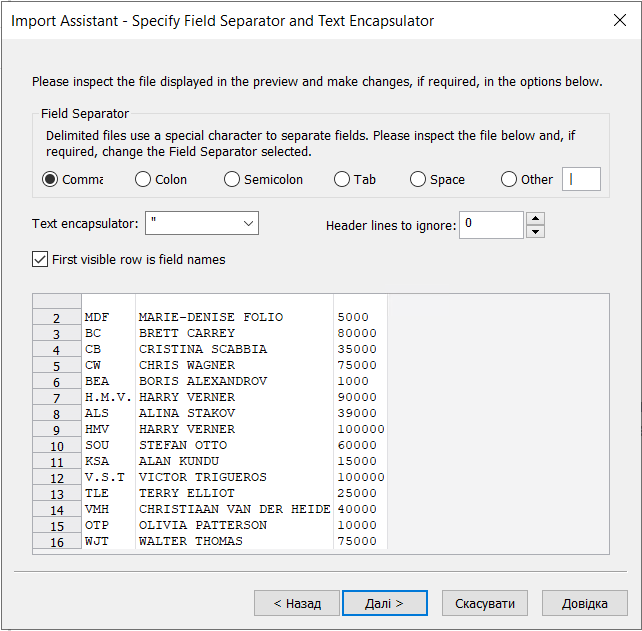Click the 90000 value cell
Screen dimensions: 642x631
pos(360,397)
